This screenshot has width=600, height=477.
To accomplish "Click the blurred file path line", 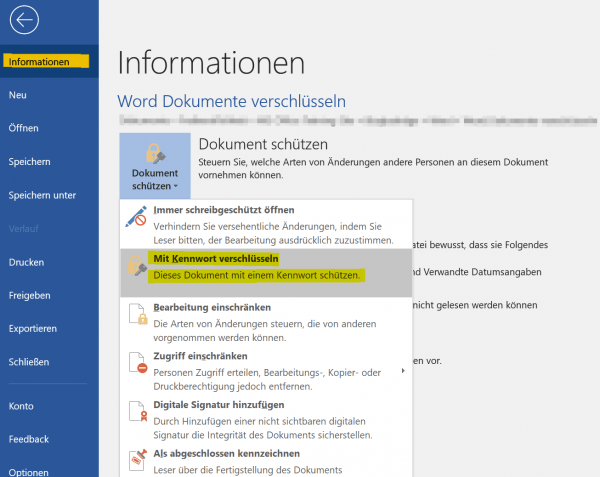I will pos(358,121).
